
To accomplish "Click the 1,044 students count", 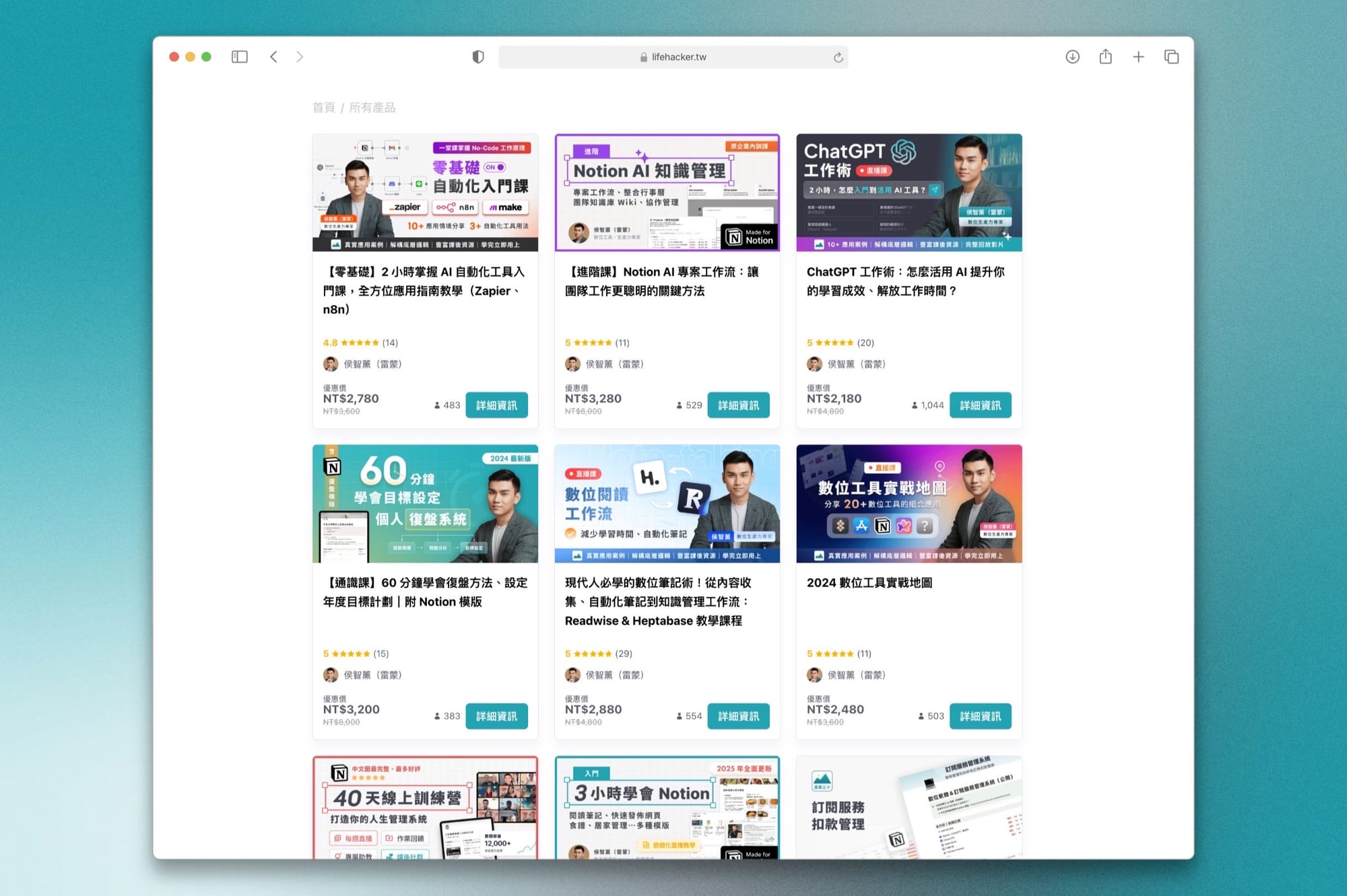I will pyautogui.click(x=927, y=405).
